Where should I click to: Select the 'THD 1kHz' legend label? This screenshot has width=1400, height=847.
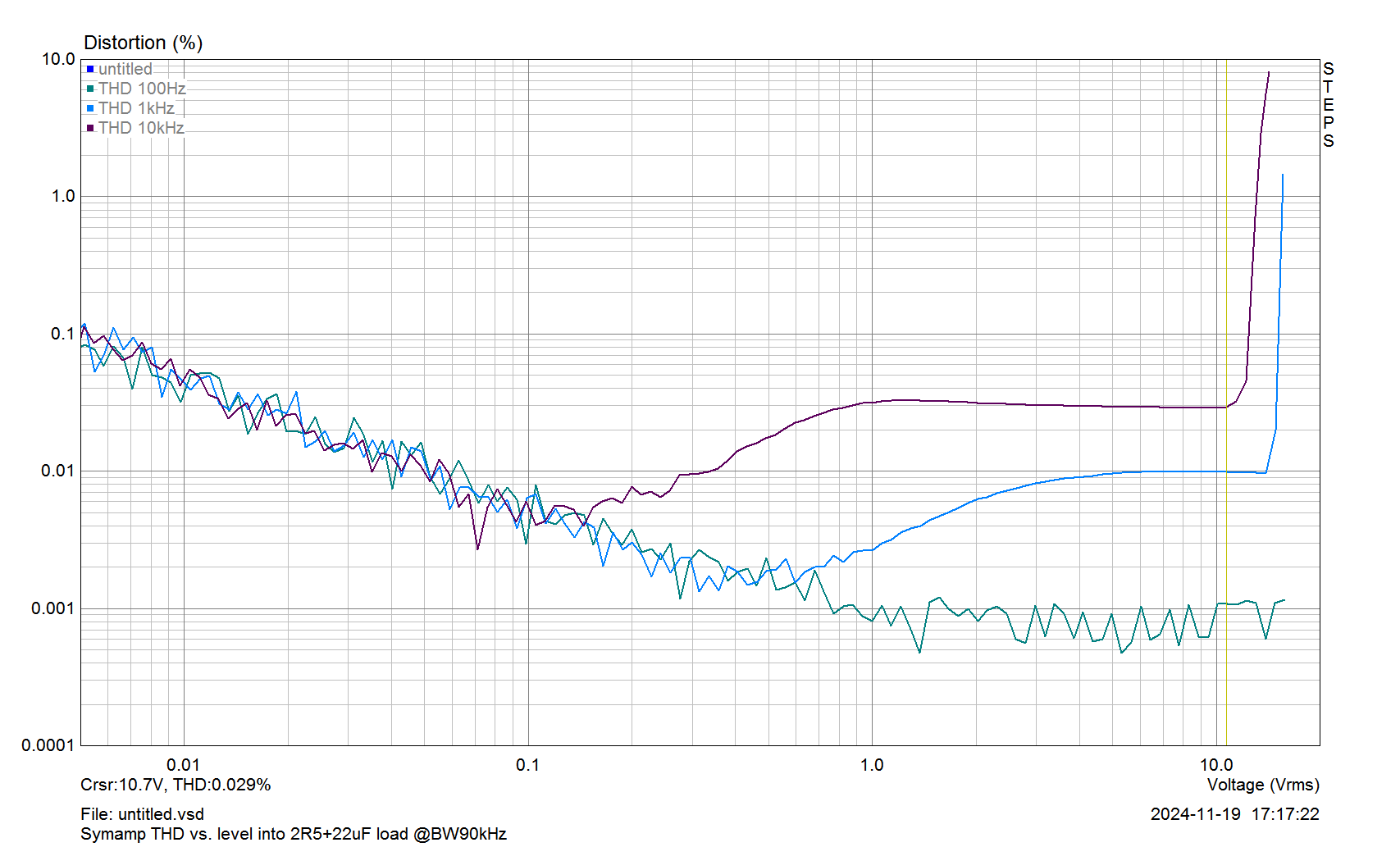(136, 108)
